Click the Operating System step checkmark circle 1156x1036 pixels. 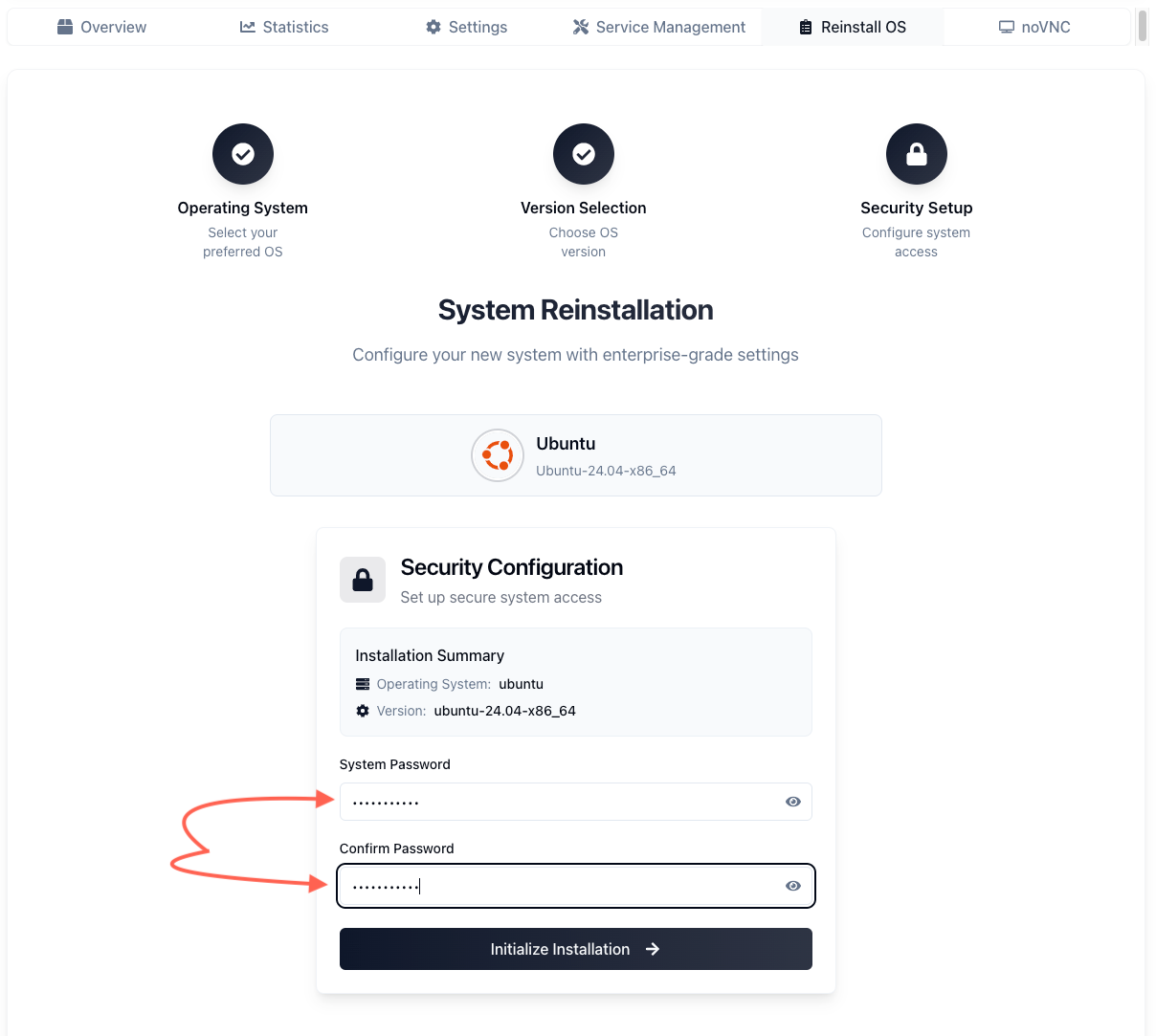[x=243, y=154]
